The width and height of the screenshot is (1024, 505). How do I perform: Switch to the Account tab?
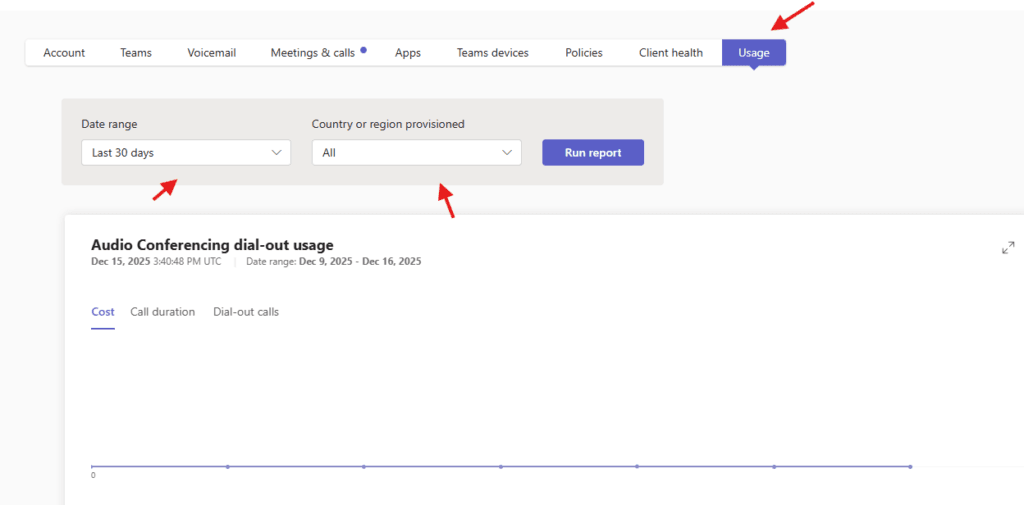tap(64, 53)
